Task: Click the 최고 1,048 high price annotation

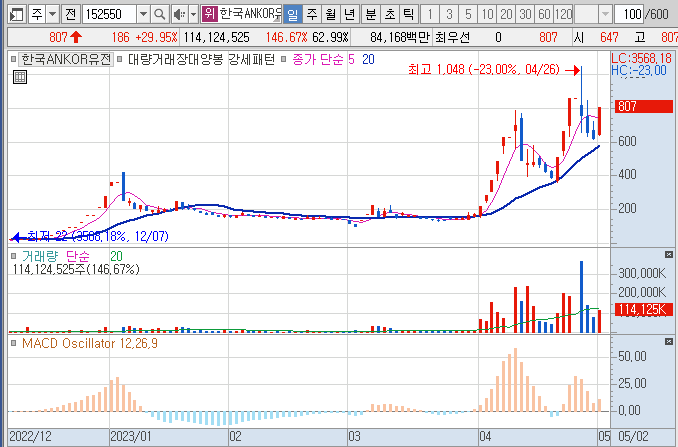Action: point(483,69)
